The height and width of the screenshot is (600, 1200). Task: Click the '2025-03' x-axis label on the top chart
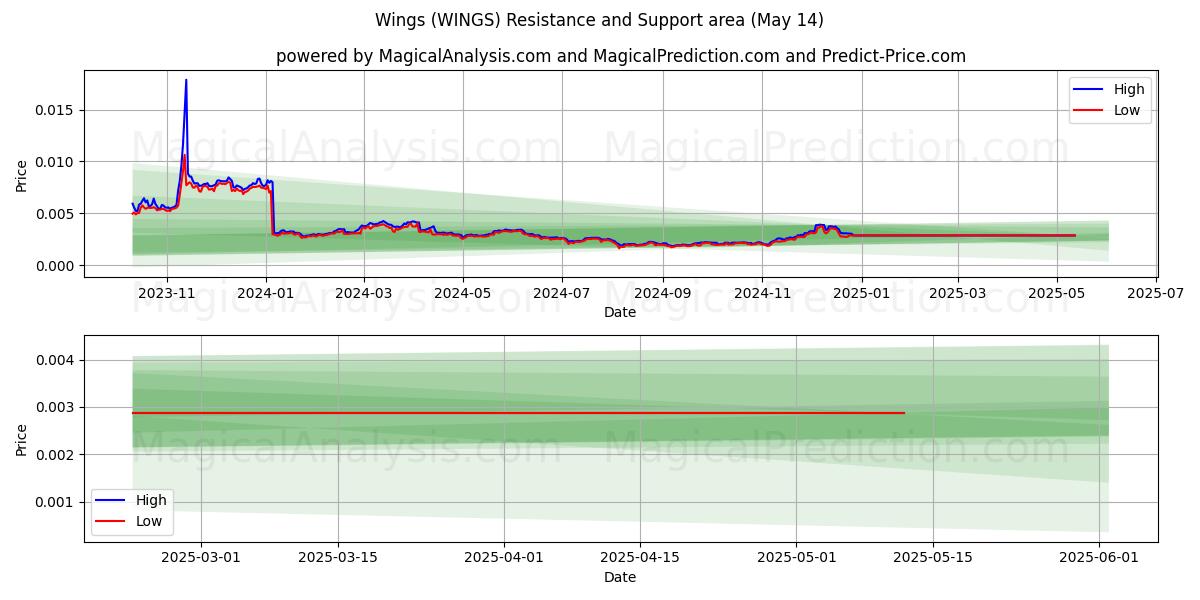point(957,293)
